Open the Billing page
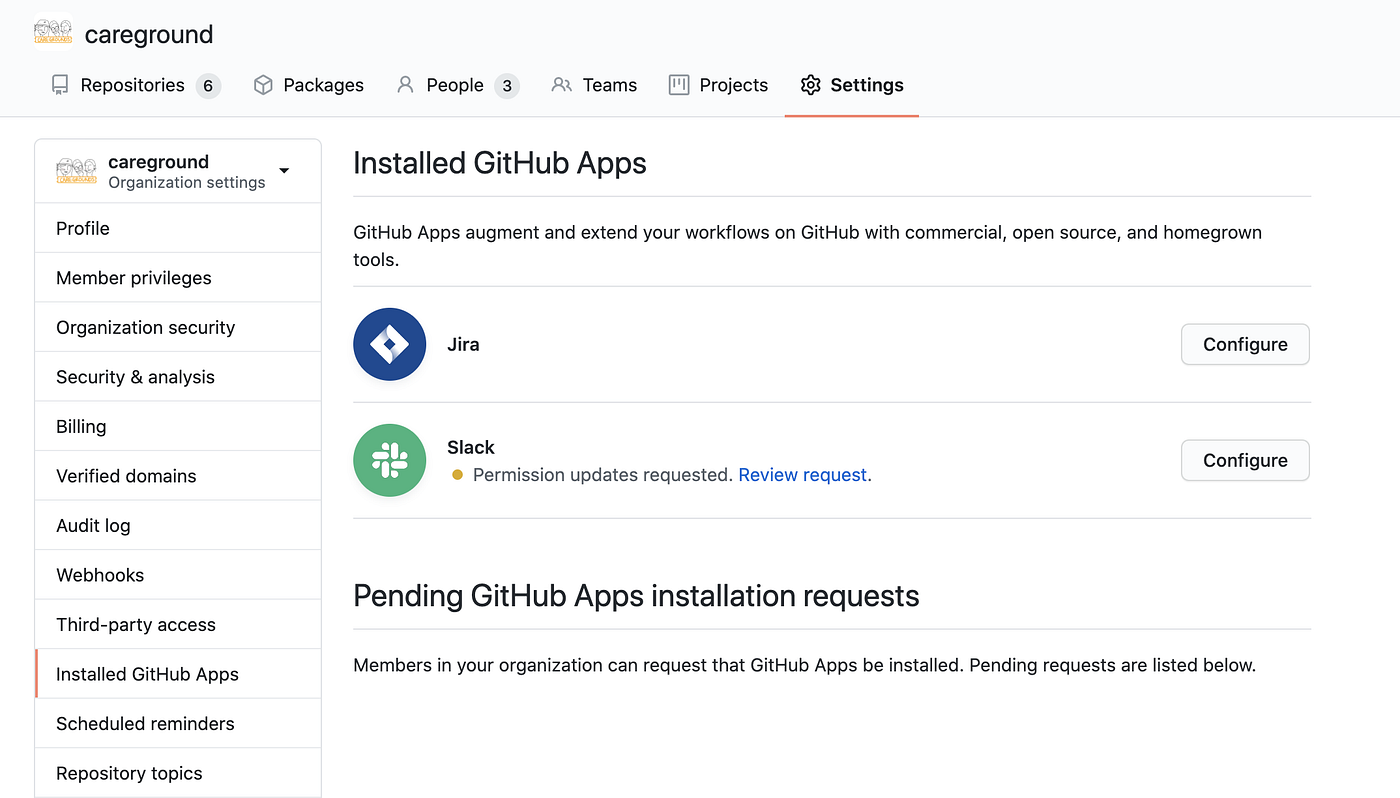This screenshot has height=798, width=1400. coord(178,426)
